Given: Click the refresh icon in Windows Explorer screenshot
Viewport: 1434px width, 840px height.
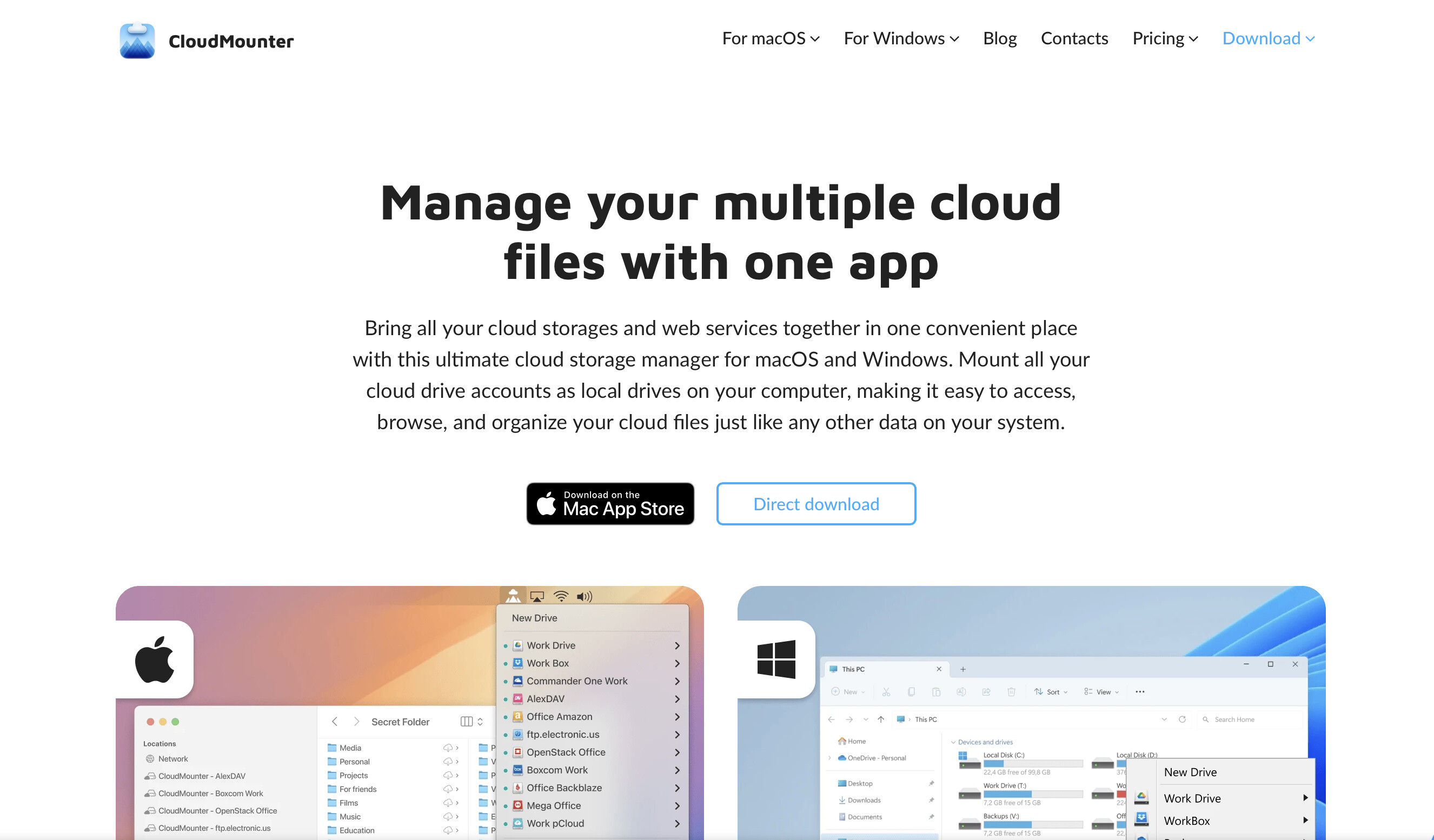Looking at the screenshot, I should pos(1182,719).
